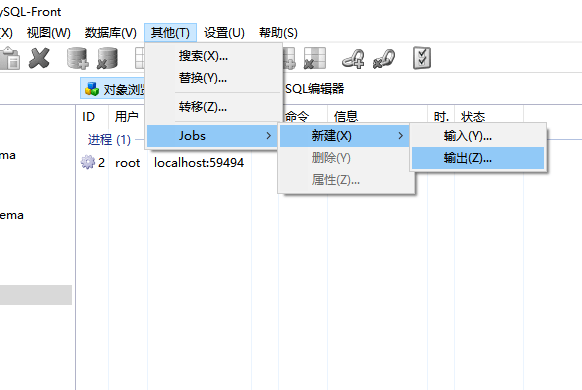The image size is (582, 390).
Task: Click the new database icon
Action: click(x=78, y=58)
